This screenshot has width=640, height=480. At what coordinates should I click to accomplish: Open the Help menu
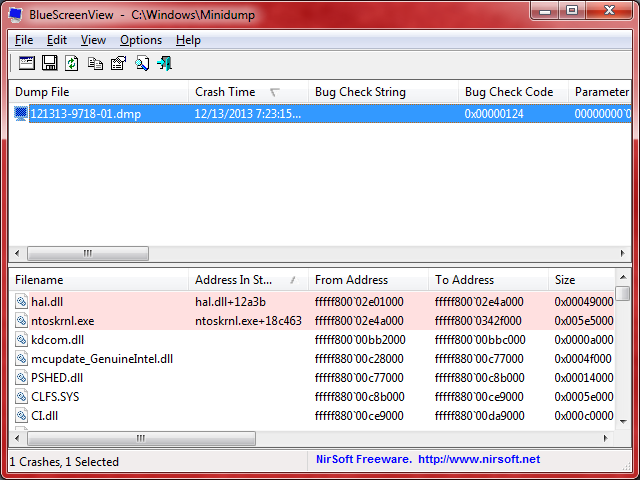[x=188, y=40]
